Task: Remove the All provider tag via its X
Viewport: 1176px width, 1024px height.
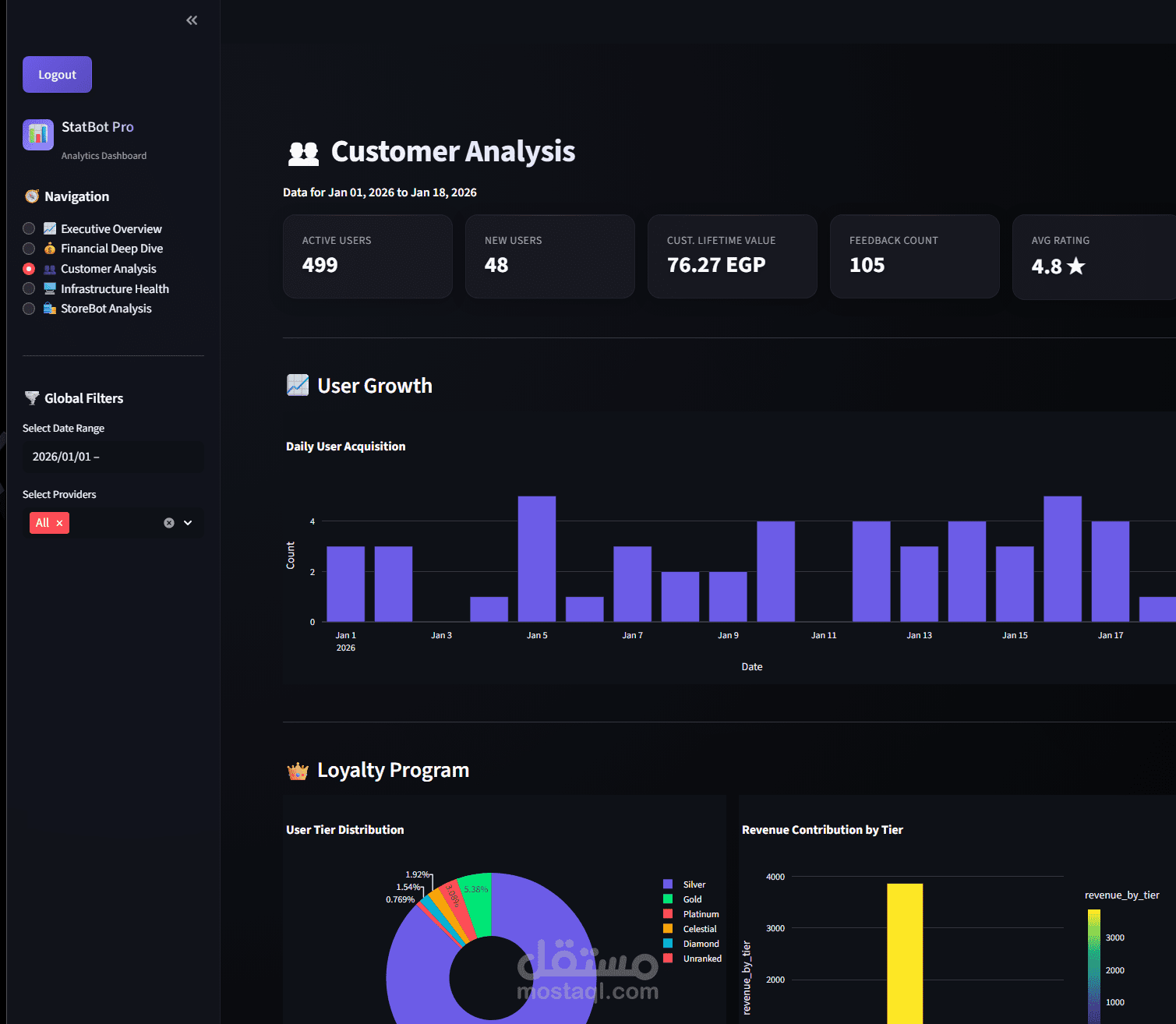Action: coord(59,523)
